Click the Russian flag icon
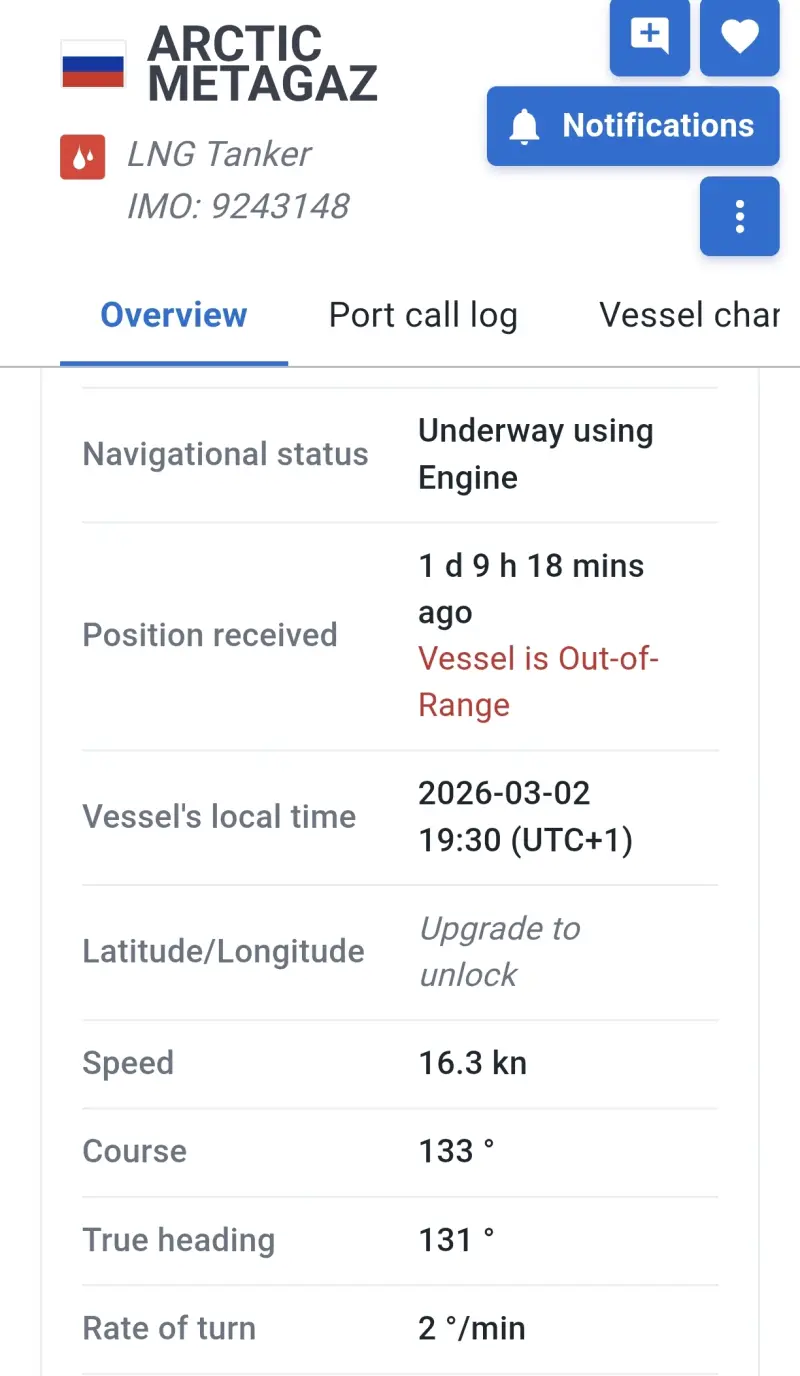This screenshot has height=1376, width=800. [93, 64]
